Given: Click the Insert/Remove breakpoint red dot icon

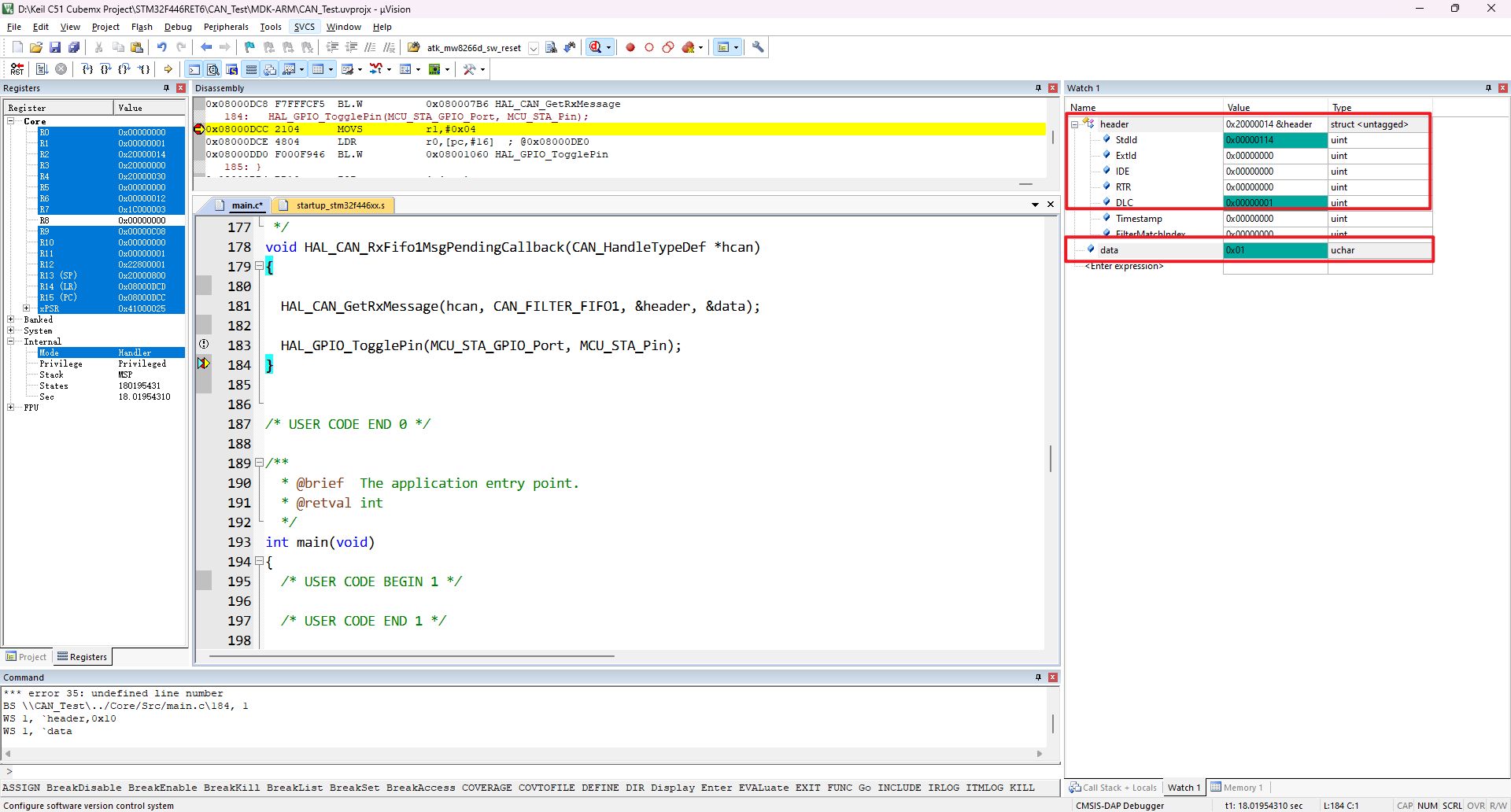Looking at the screenshot, I should pos(630,47).
